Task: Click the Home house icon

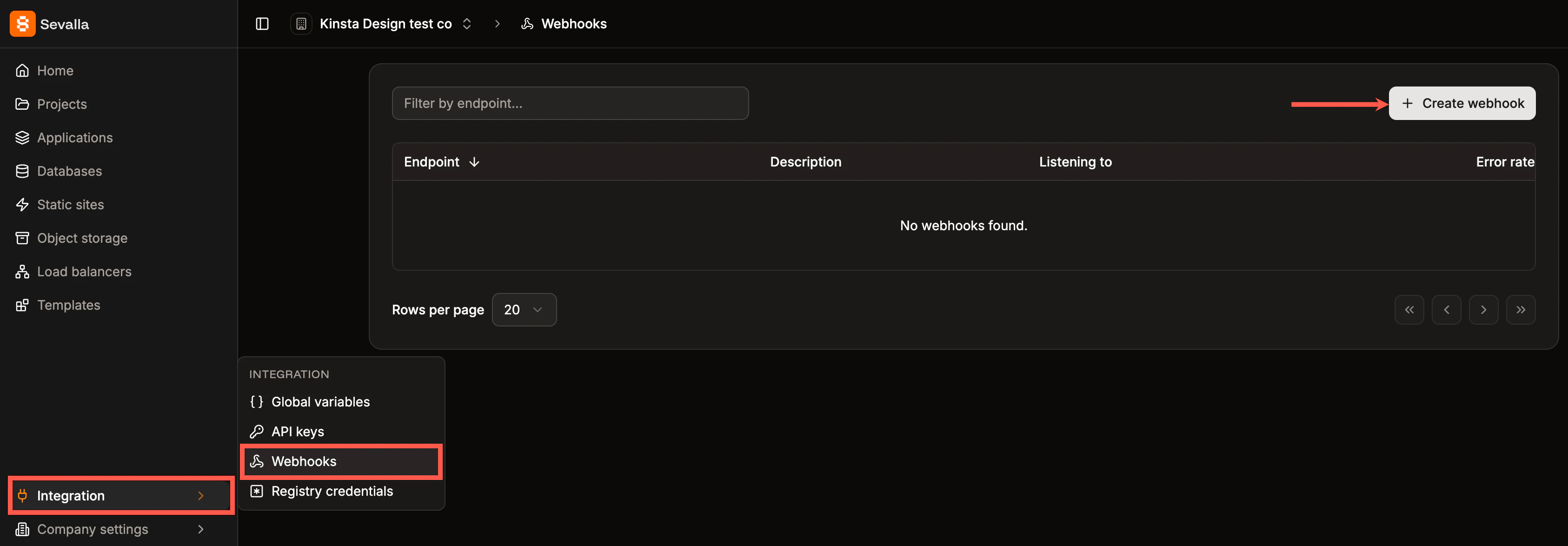Action: click(22, 71)
